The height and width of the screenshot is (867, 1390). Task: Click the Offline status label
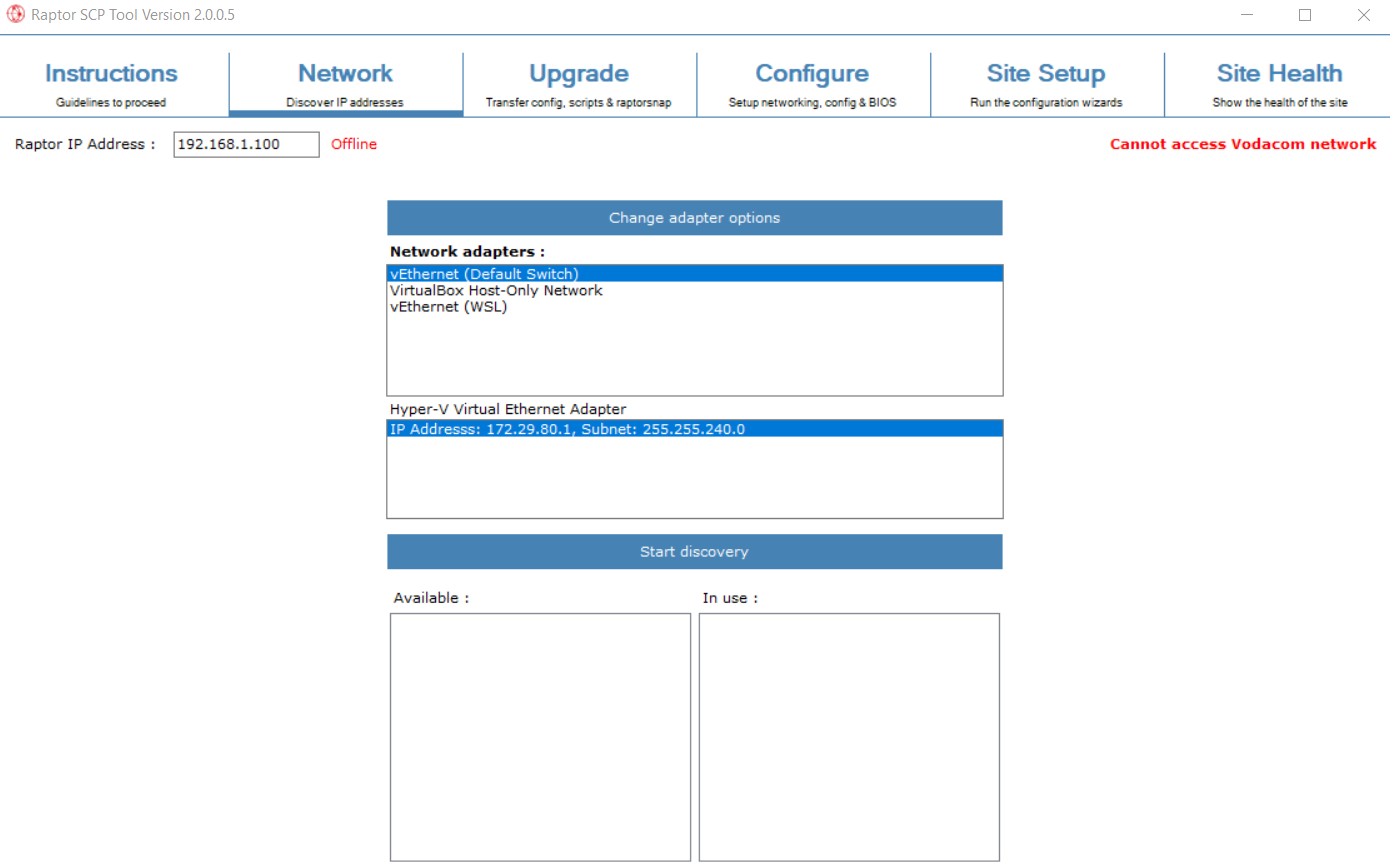pyautogui.click(x=353, y=144)
